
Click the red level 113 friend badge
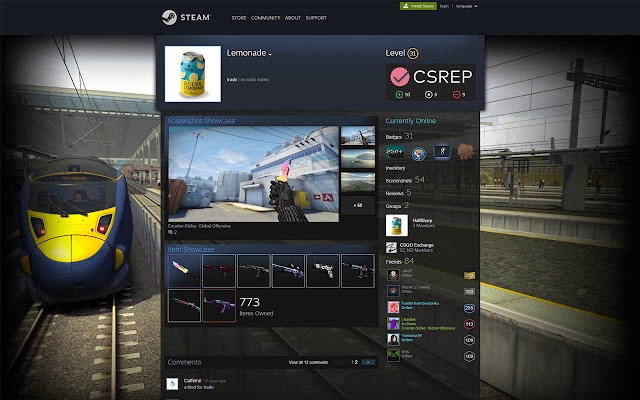click(x=469, y=324)
